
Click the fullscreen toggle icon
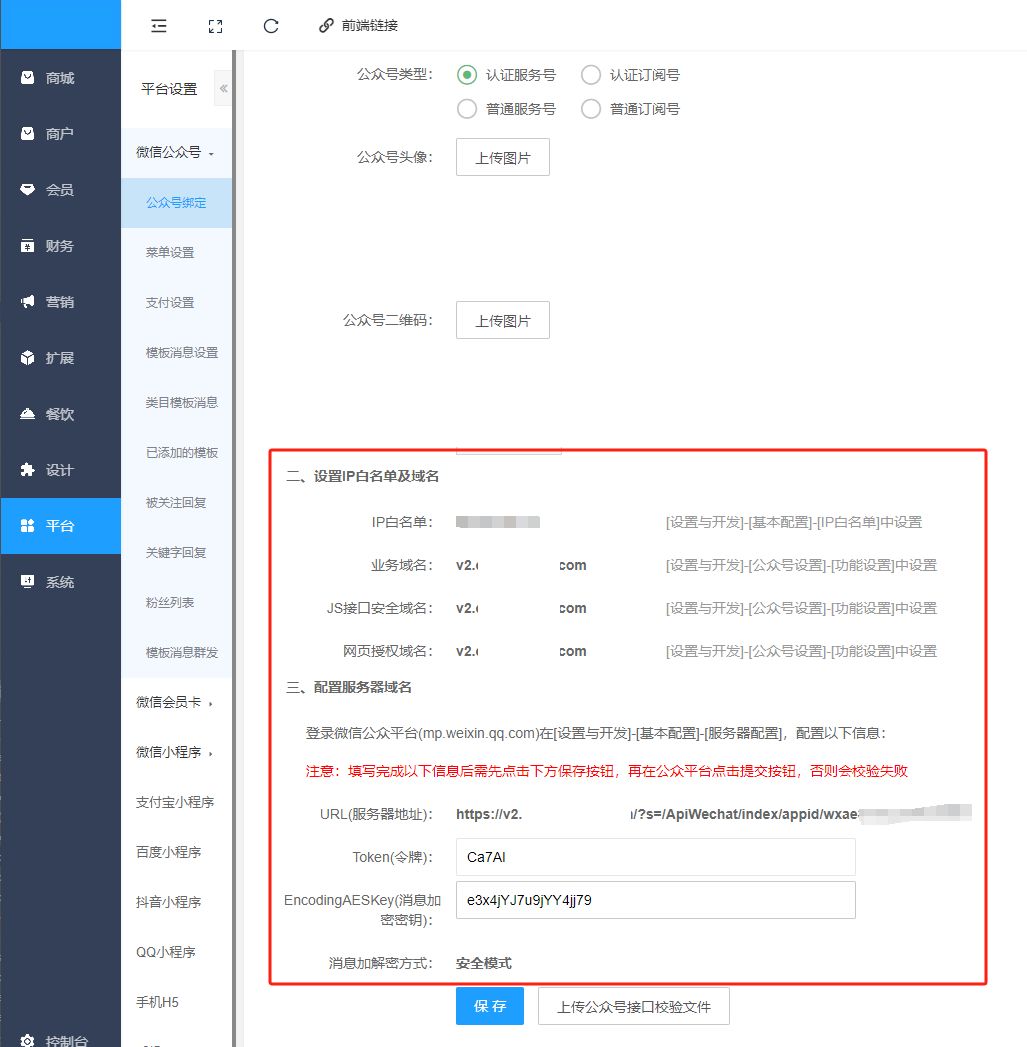215,26
